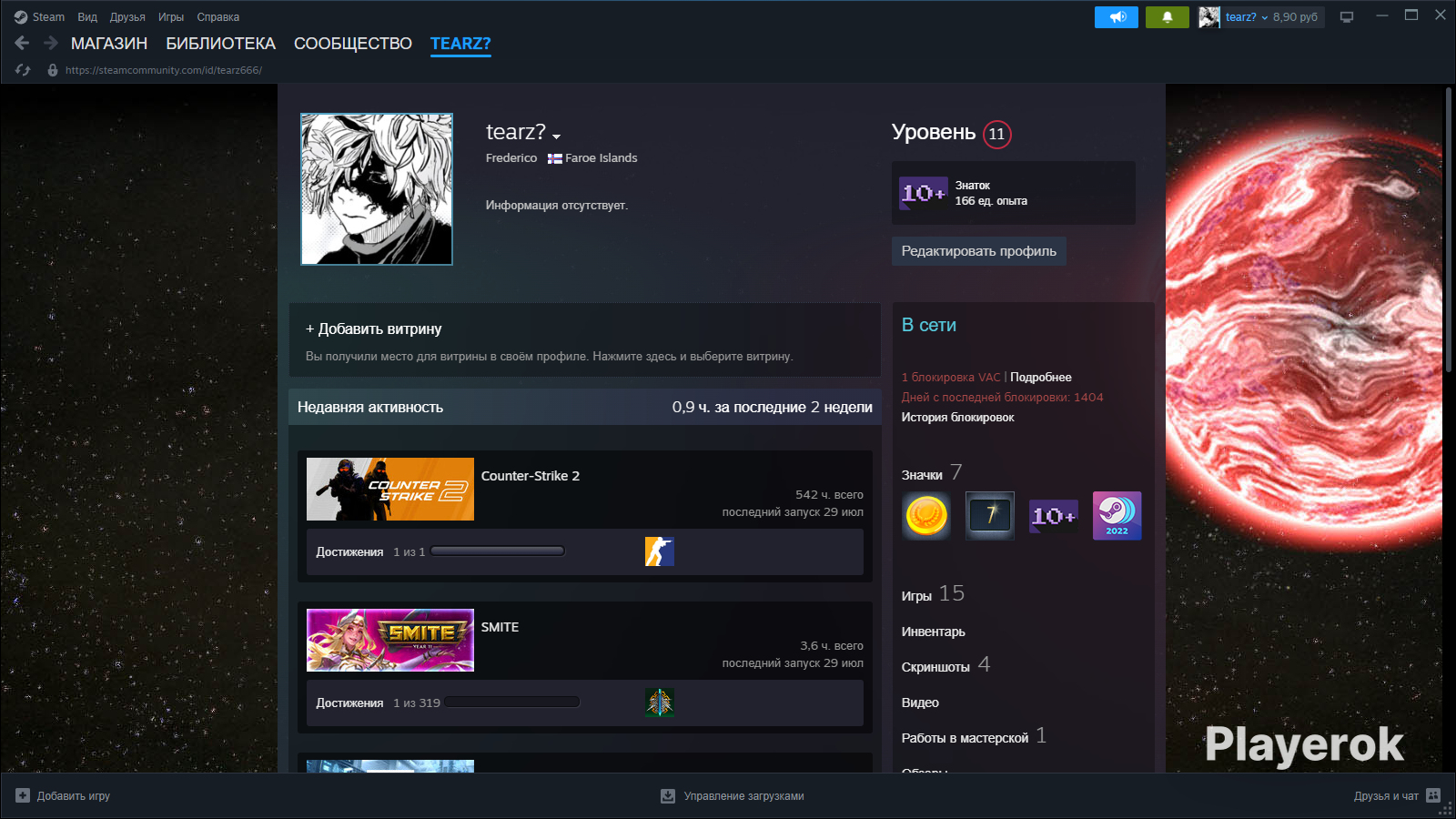Open the Инвентарь link

[934, 632]
